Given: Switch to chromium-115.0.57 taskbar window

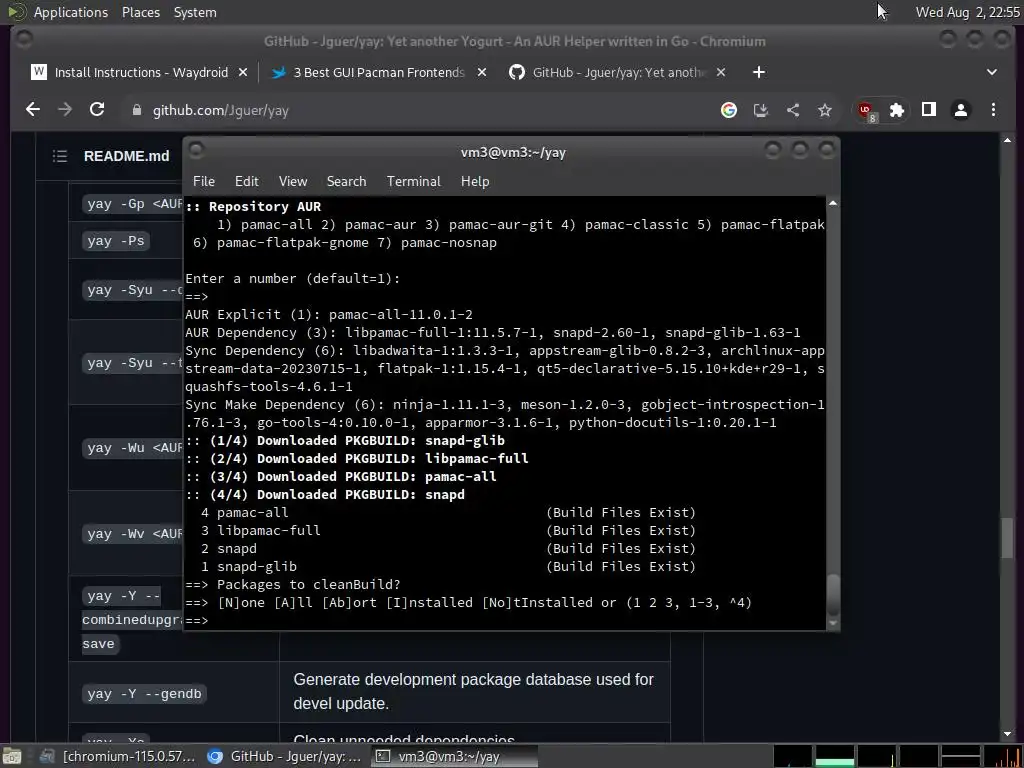Looking at the screenshot, I should [x=117, y=756].
